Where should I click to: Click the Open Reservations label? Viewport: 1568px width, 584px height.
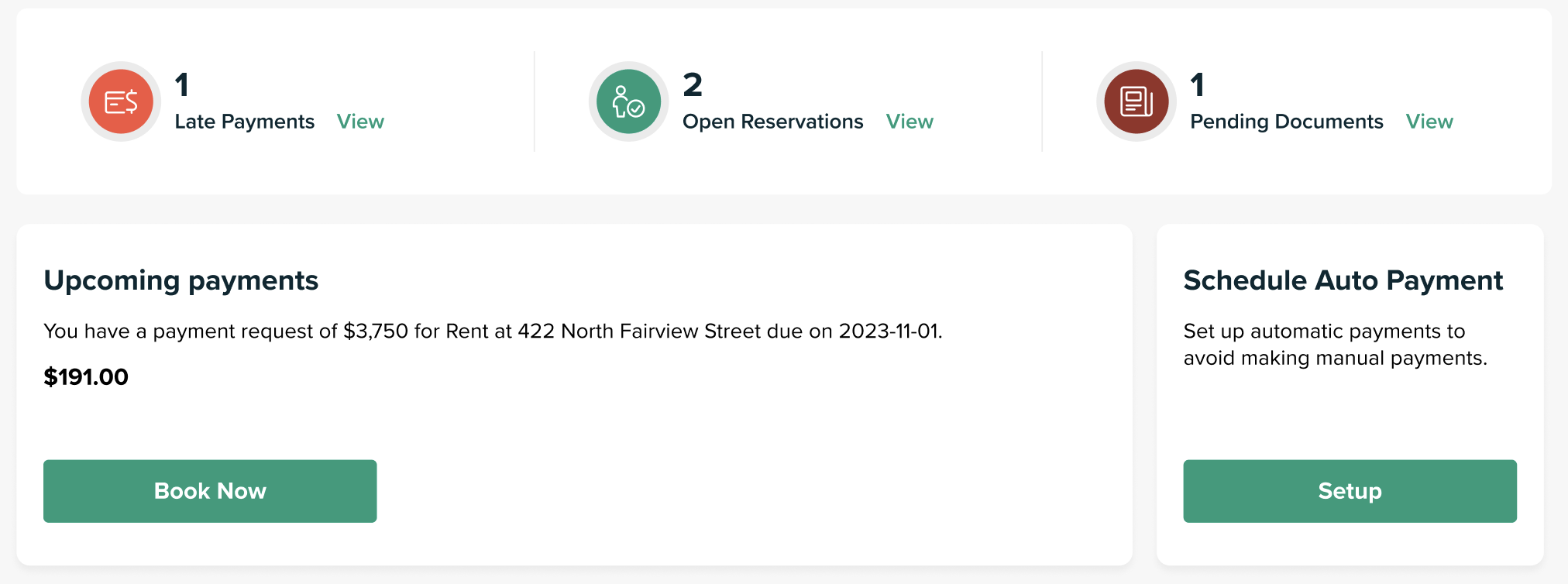pyautogui.click(x=772, y=122)
